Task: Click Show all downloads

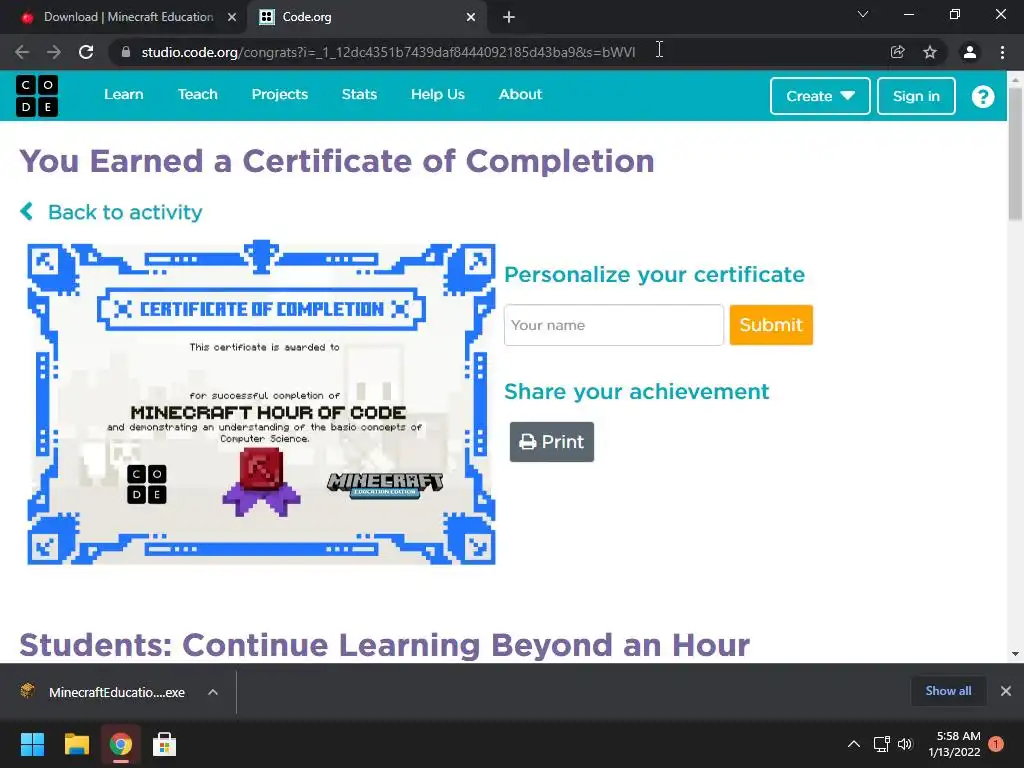Action: (x=948, y=691)
